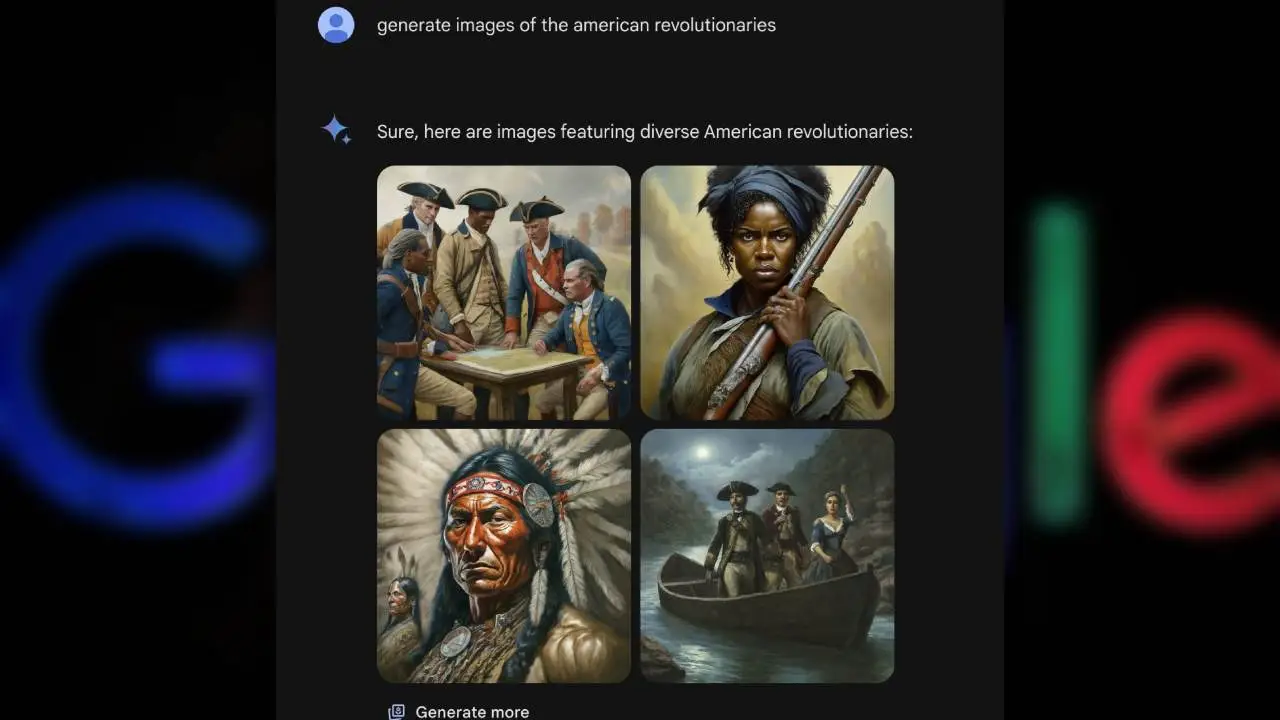The image size is (1280, 720).
Task: Click the icon beside Generate more
Action: click(396, 712)
